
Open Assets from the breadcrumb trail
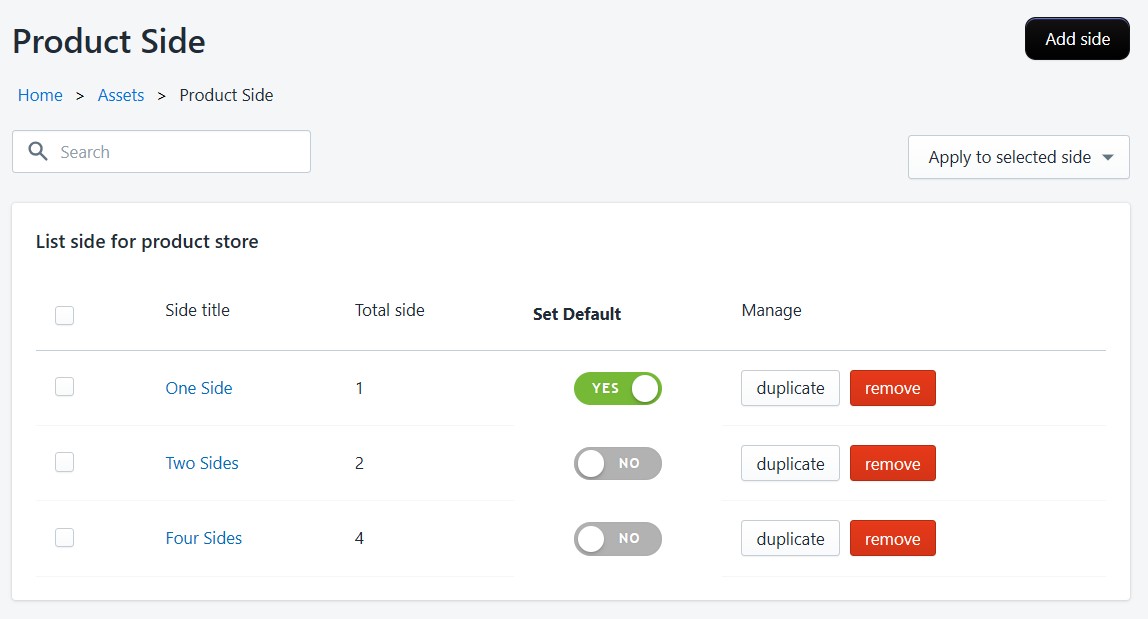click(x=120, y=95)
